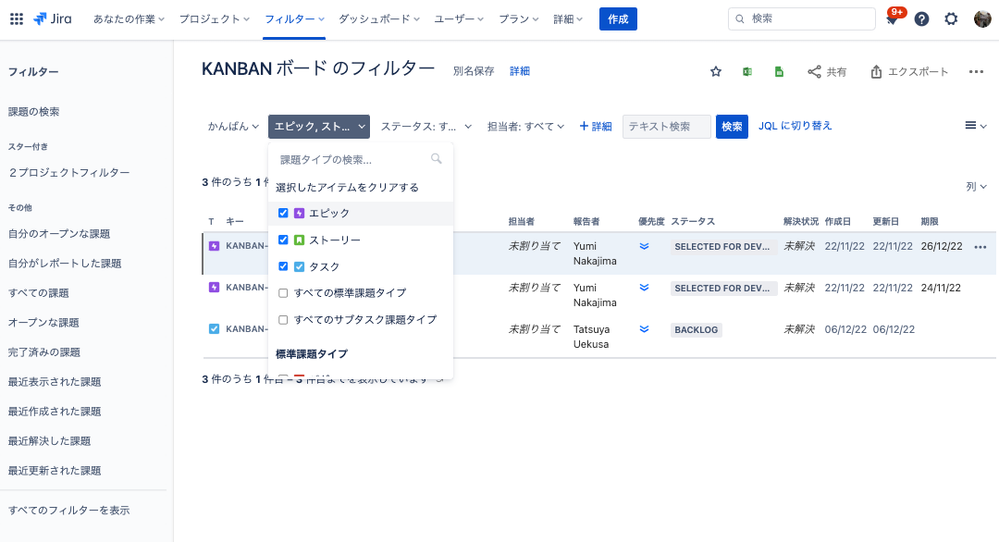
Task: Click the search magnifier in 課題タイプの検索
Action: click(436, 159)
